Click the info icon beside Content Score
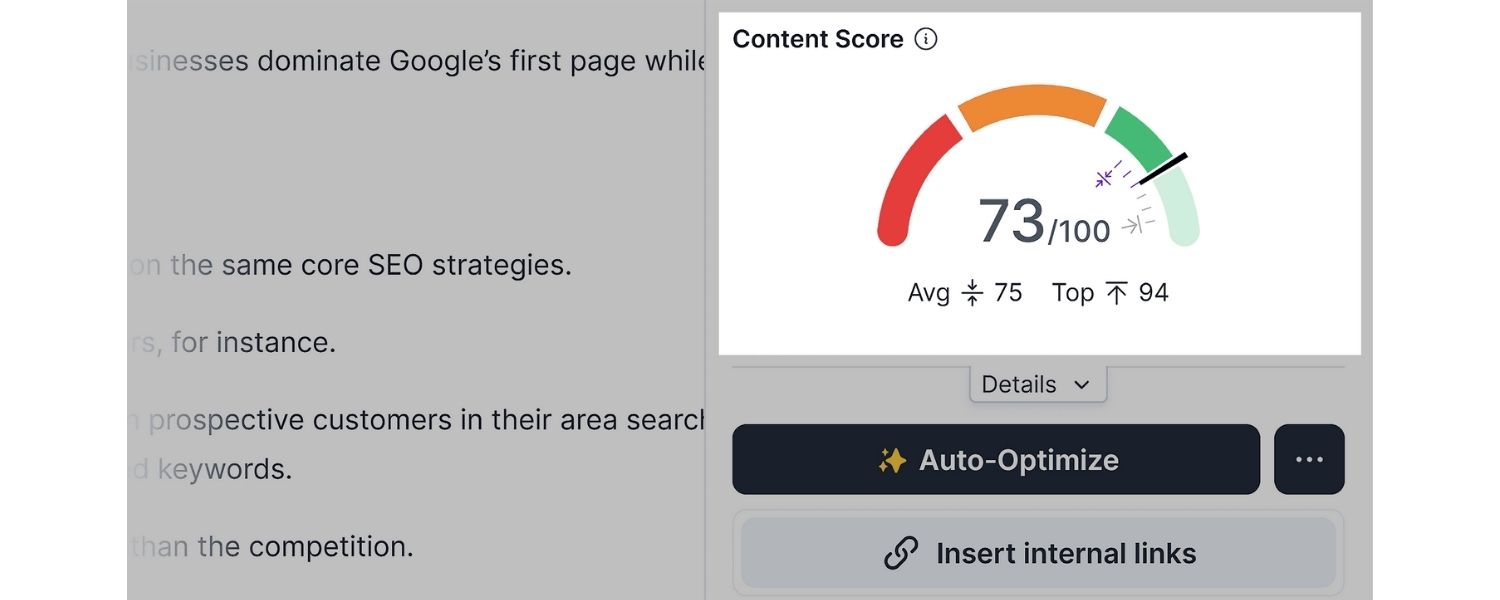 coord(927,40)
